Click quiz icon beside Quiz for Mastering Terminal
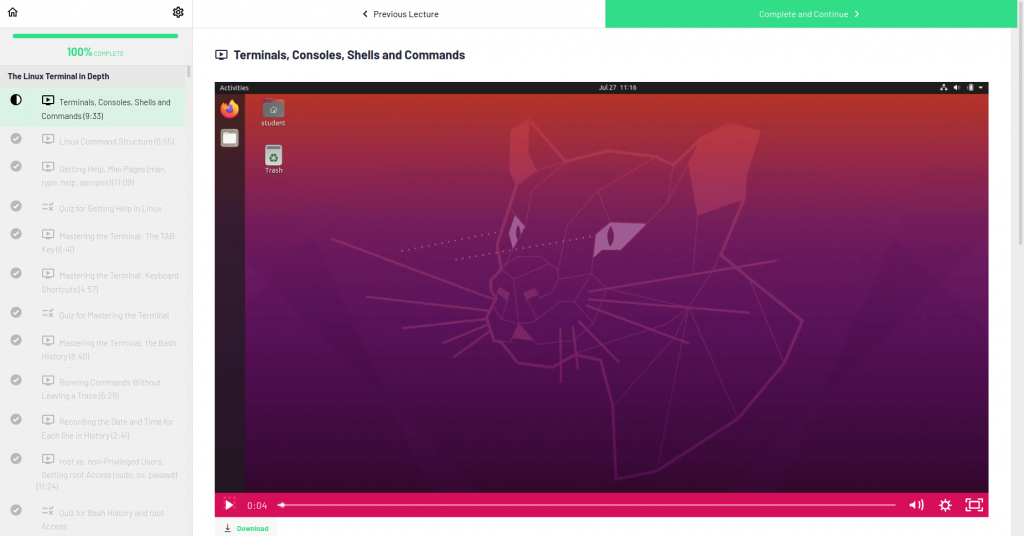 point(48,313)
